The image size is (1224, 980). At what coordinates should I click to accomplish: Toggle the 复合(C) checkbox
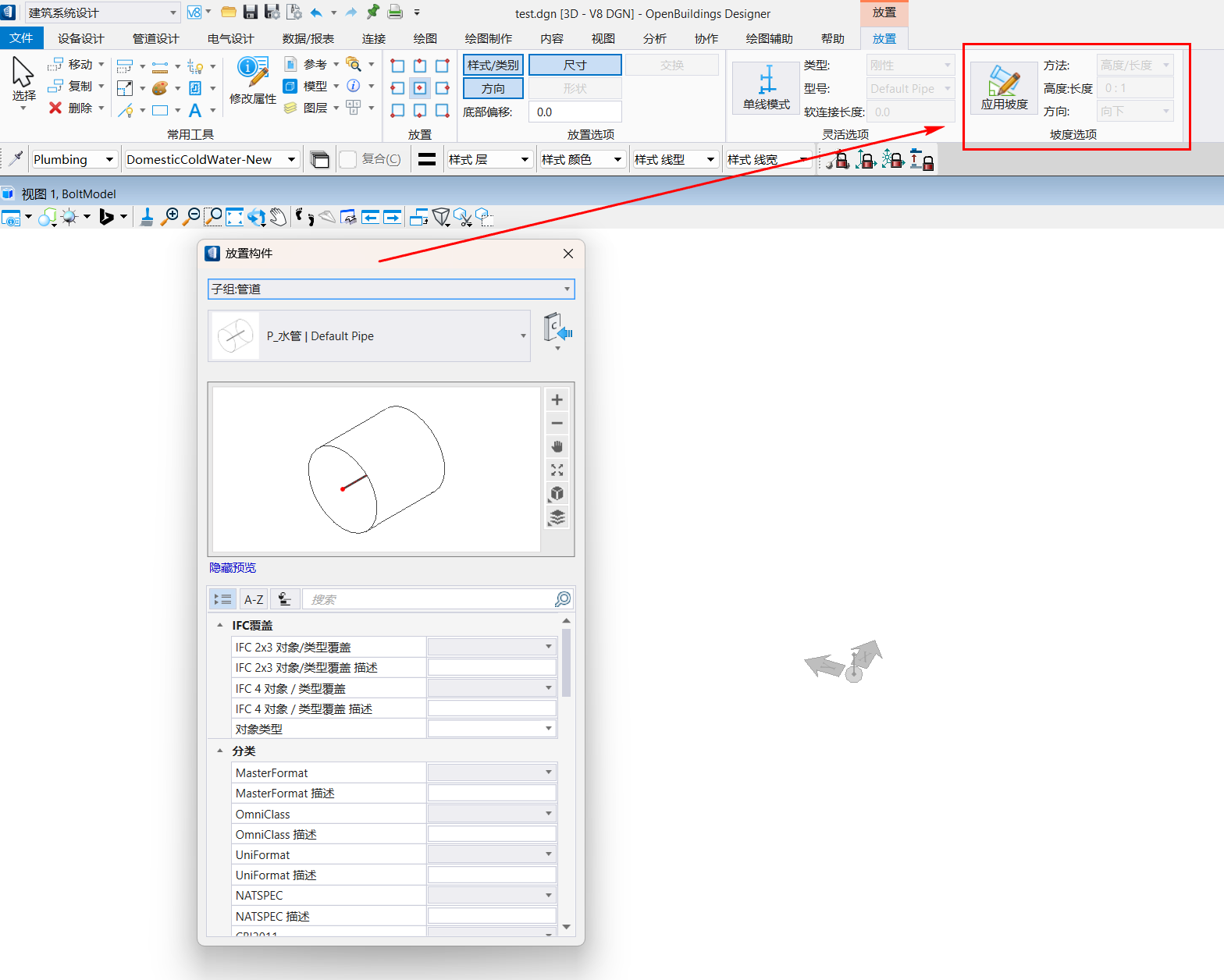click(x=348, y=159)
